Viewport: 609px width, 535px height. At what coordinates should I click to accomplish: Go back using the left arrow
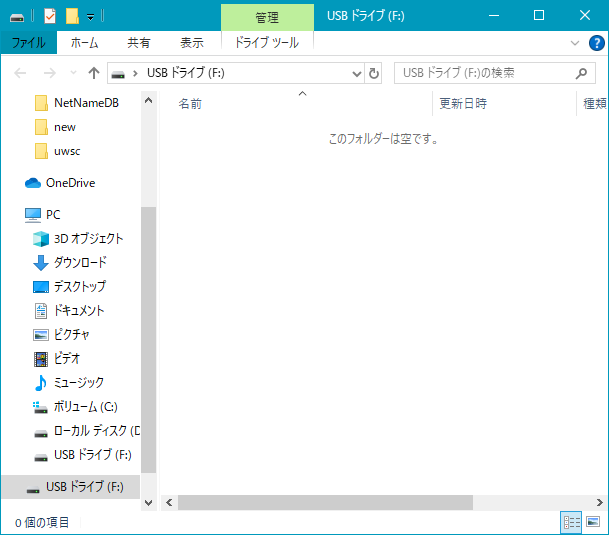point(20,73)
